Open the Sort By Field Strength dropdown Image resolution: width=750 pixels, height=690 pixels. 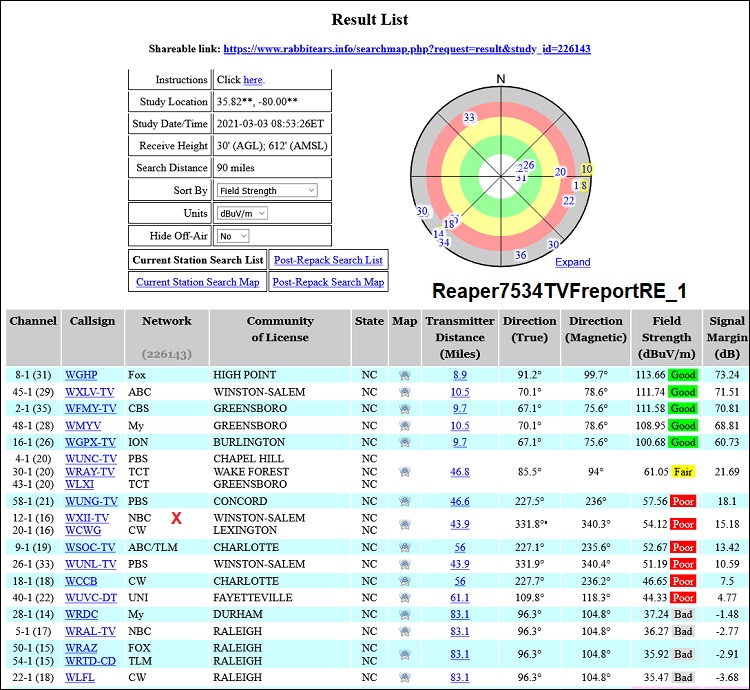pos(266,190)
